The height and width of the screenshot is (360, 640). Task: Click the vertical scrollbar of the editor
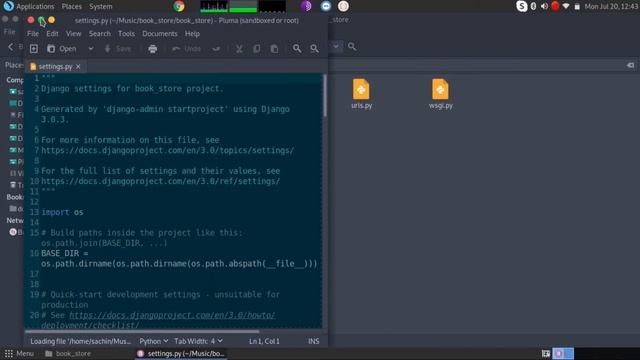point(325,97)
